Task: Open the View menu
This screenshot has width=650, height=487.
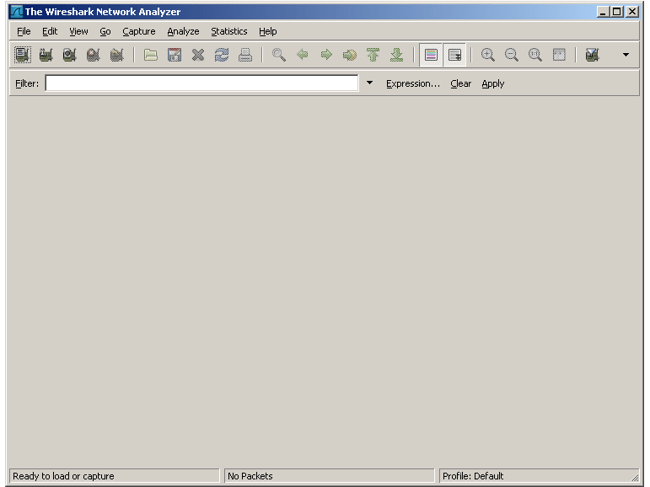Action: pos(78,31)
